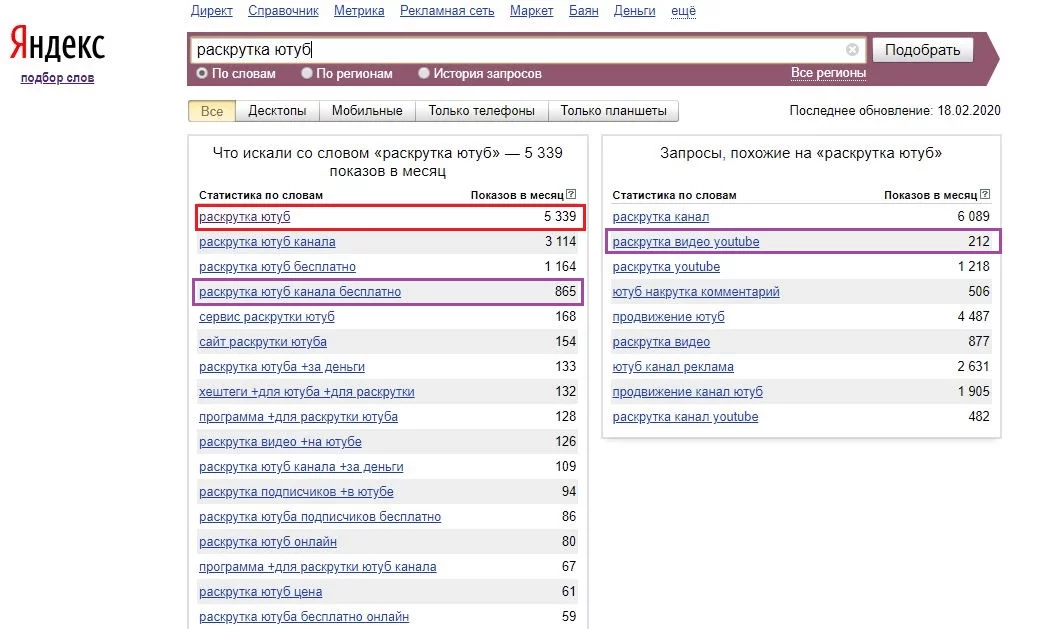This screenshot has height=629, width=1053.
Task: Open Директ in the top navigation
Action: 212,11
